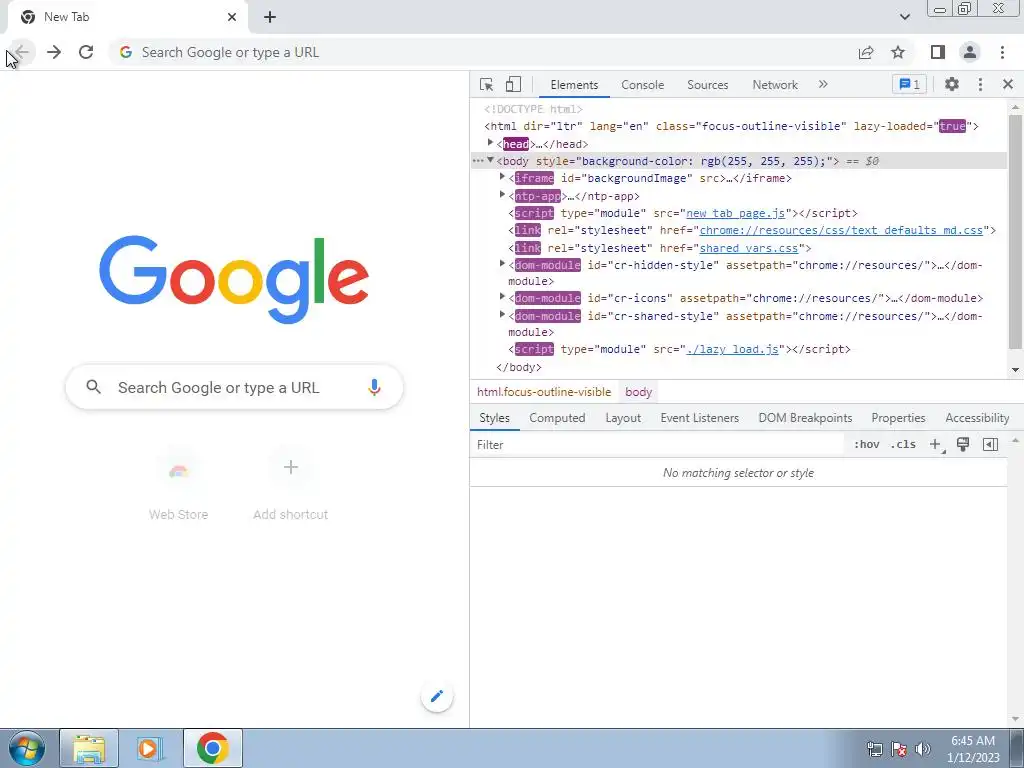
Task: Click the share page icon
Action: click(x=866, y=52)
